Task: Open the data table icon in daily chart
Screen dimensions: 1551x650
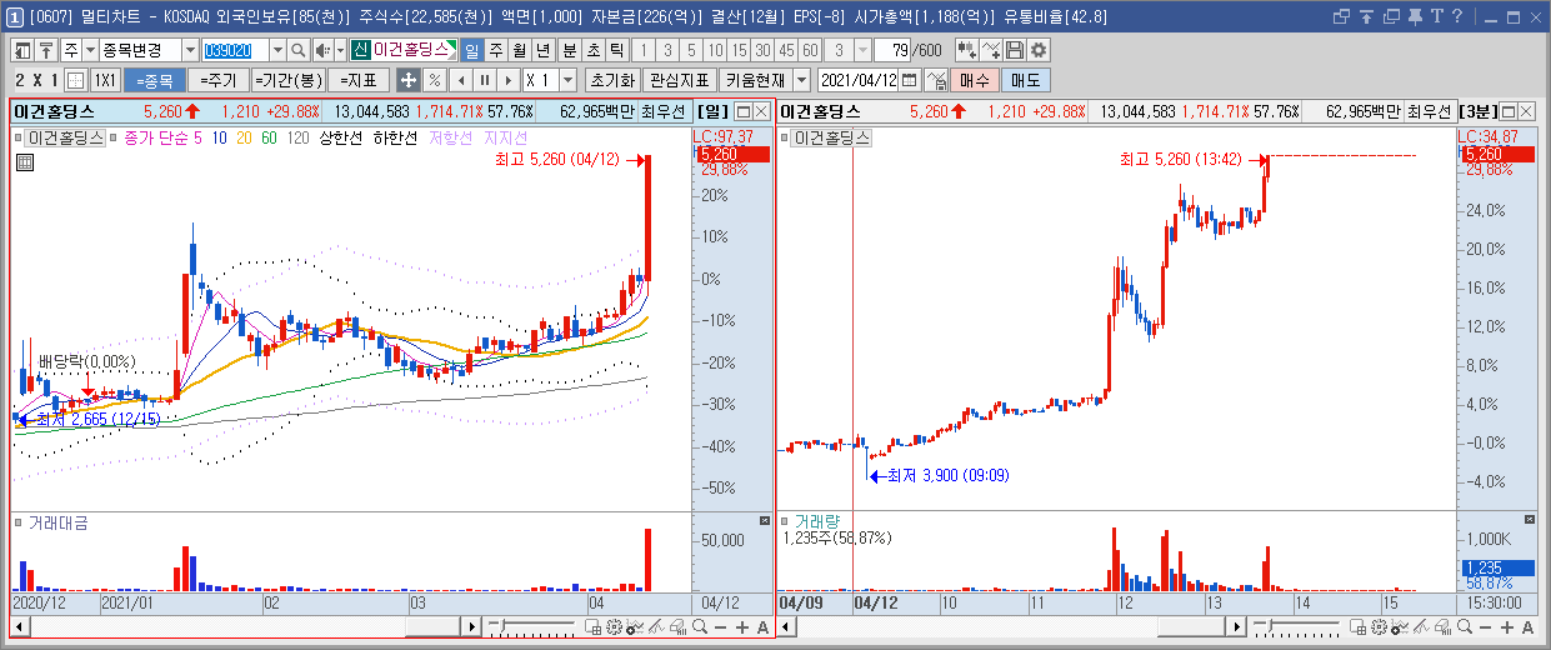Action: 25,162
